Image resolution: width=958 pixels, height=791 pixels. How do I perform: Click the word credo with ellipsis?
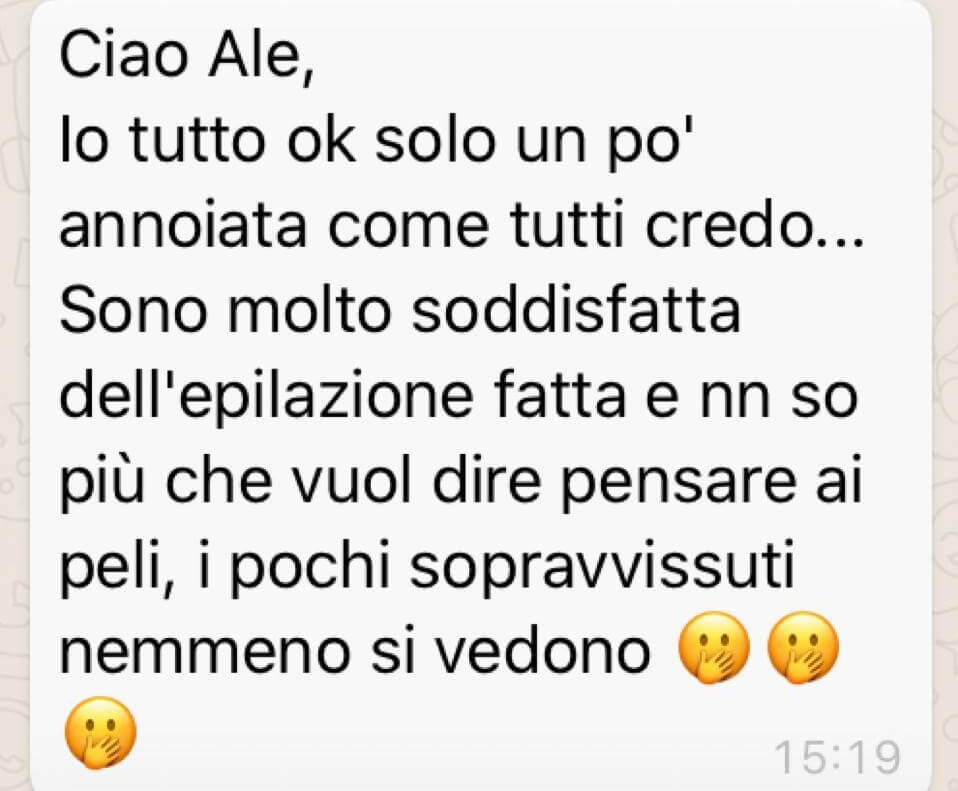tap(755, 226)
